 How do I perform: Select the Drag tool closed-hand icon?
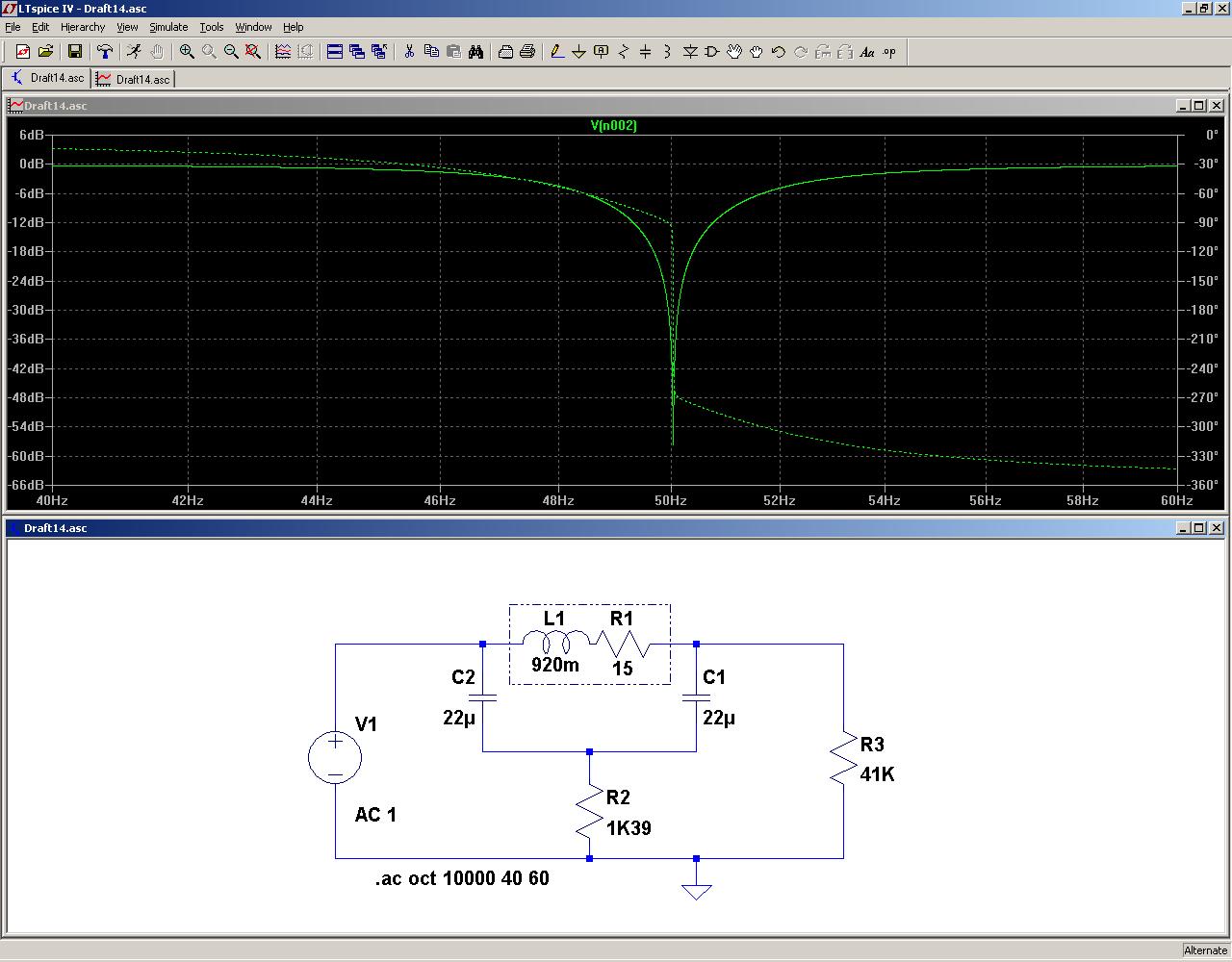click(757, 52)
